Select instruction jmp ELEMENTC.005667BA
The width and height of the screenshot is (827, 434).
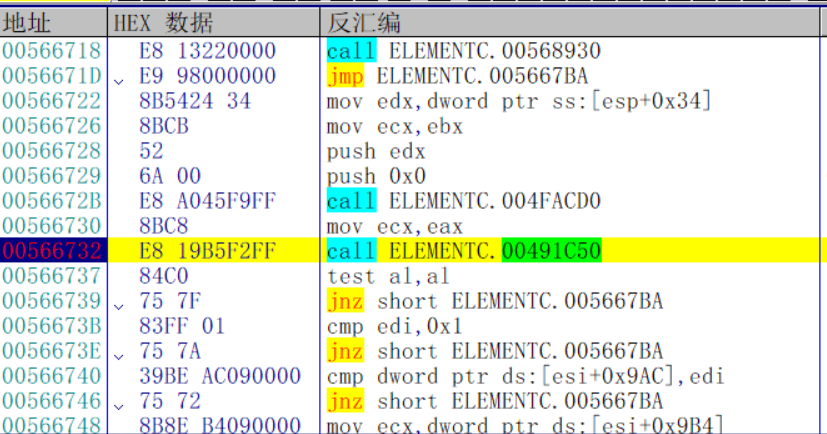457,76
